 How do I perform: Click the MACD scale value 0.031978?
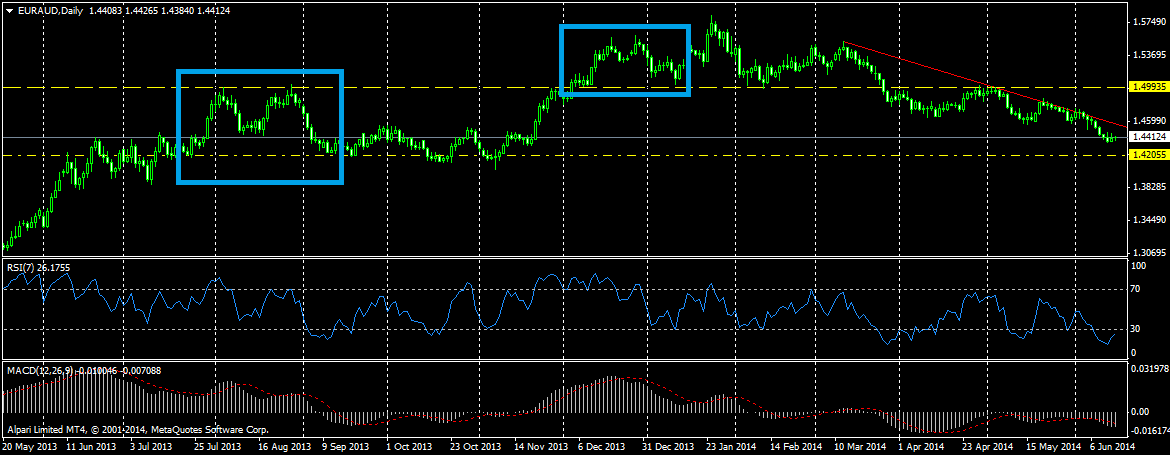click(x=1148, y=368)
